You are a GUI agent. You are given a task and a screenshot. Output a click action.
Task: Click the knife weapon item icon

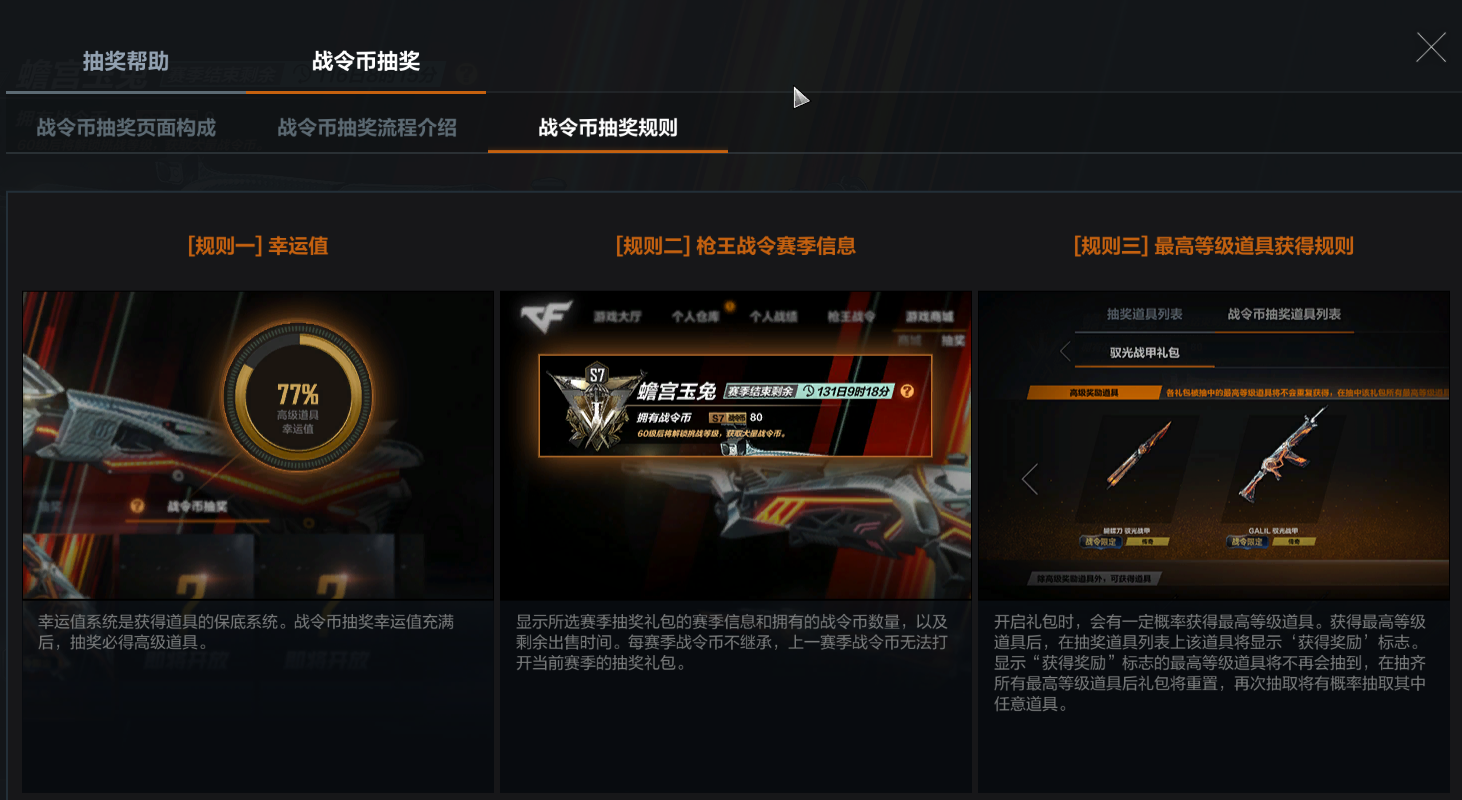click(x=1138, y=456)
